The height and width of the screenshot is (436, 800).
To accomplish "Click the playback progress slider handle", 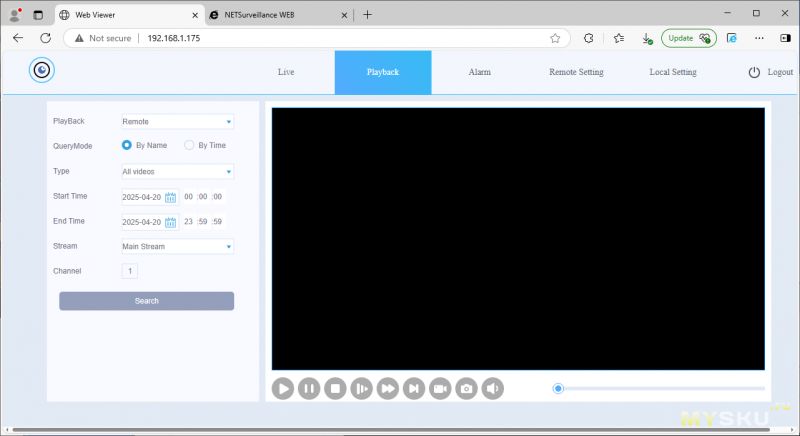I will click(558, 389).
